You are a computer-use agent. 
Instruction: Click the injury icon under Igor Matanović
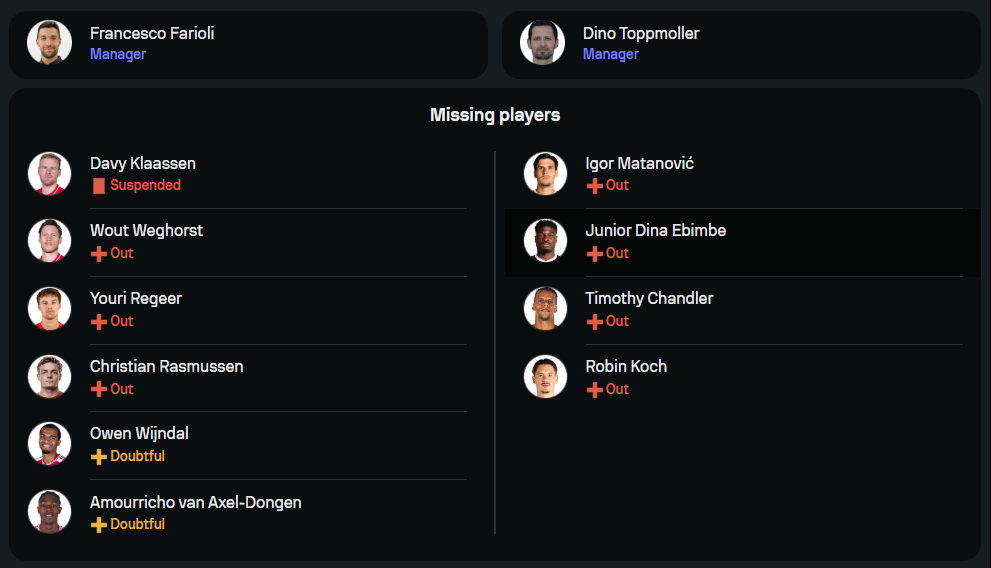pyautogui.click(x=594, y=186)
